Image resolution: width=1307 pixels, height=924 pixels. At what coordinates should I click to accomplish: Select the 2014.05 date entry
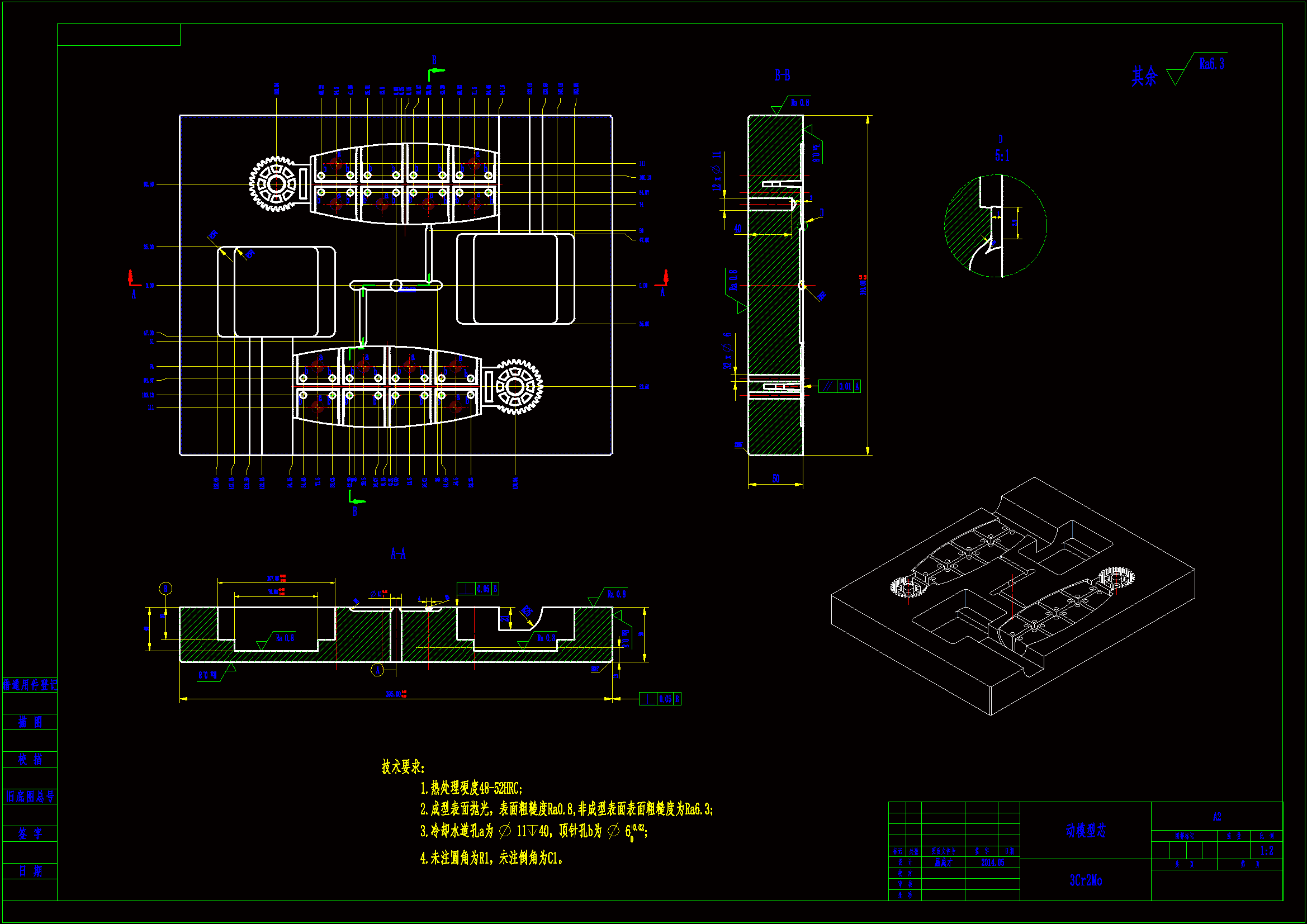tap(992, 863)
